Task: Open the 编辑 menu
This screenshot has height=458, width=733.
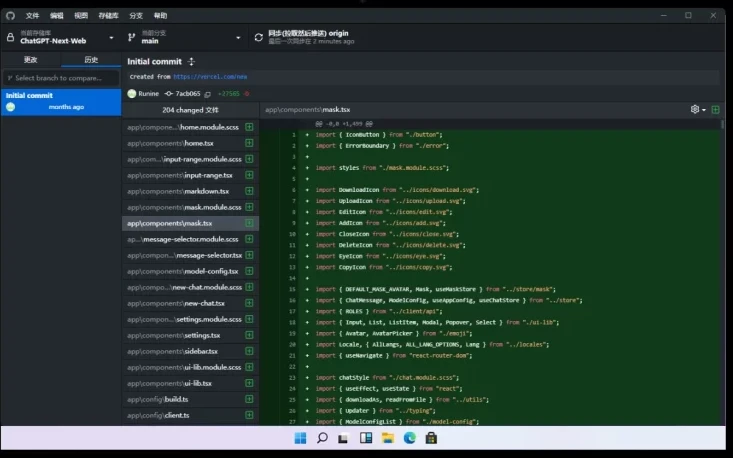Action: tap(57, 15)
